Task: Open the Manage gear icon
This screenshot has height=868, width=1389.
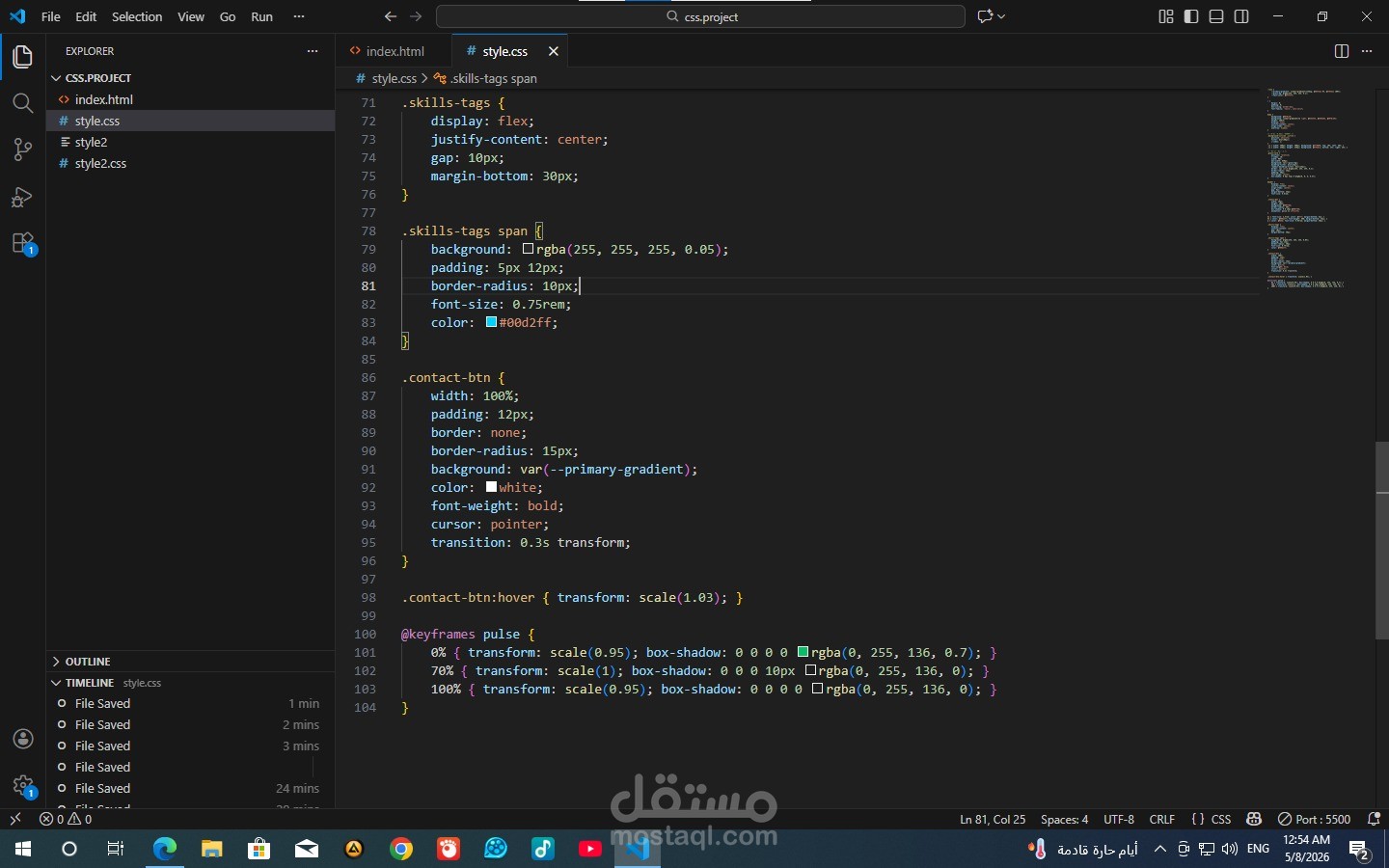Action: pos(23,785)
